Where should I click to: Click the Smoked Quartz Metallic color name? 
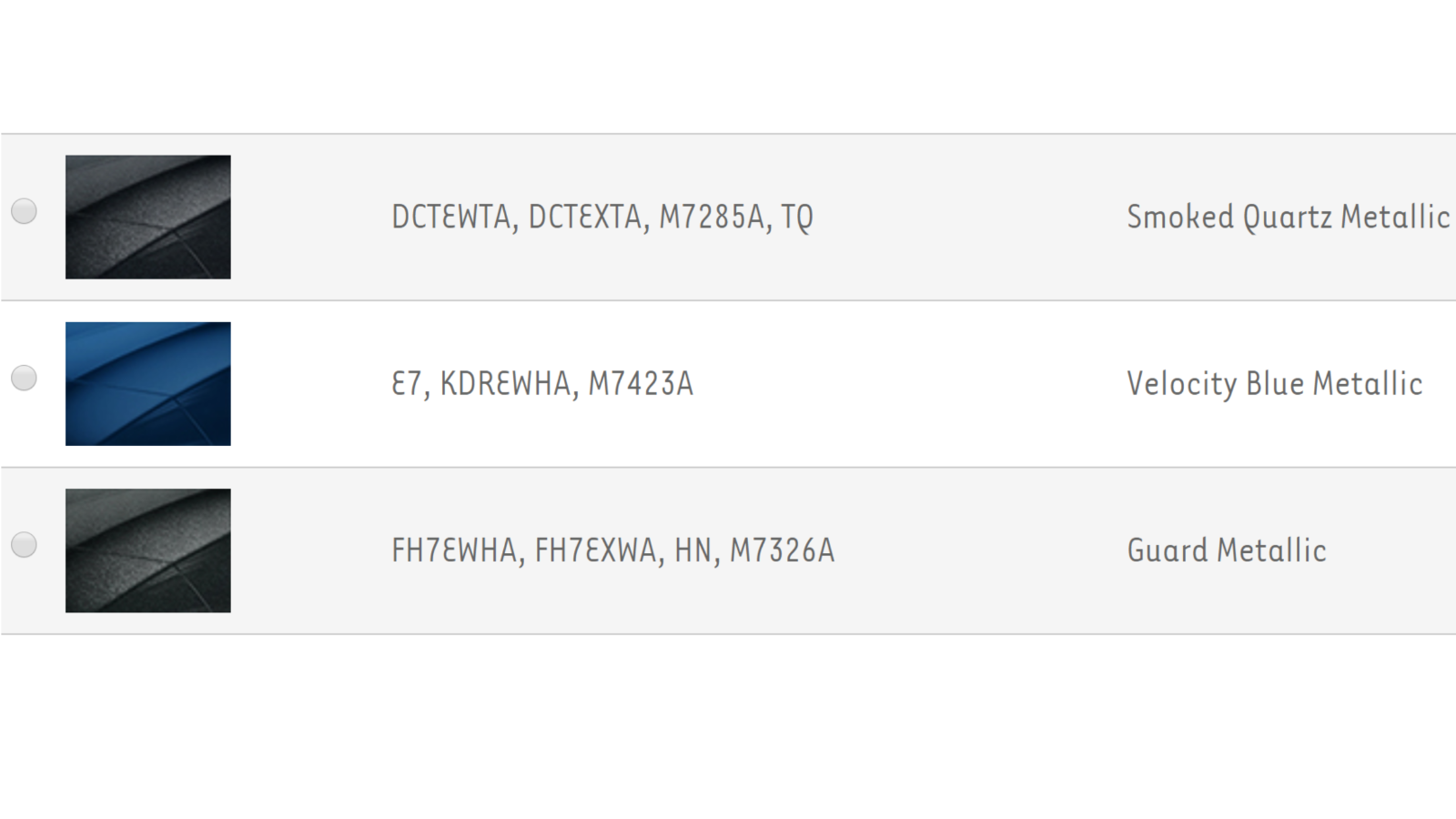coord(1288,217)
